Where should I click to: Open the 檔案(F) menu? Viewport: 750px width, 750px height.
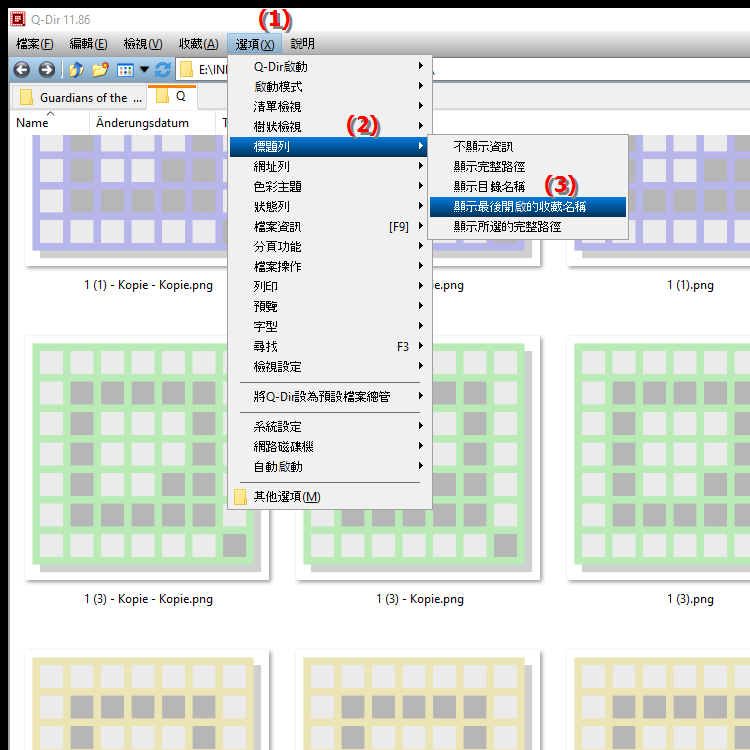pyautogui.click(x=34, y=44)
